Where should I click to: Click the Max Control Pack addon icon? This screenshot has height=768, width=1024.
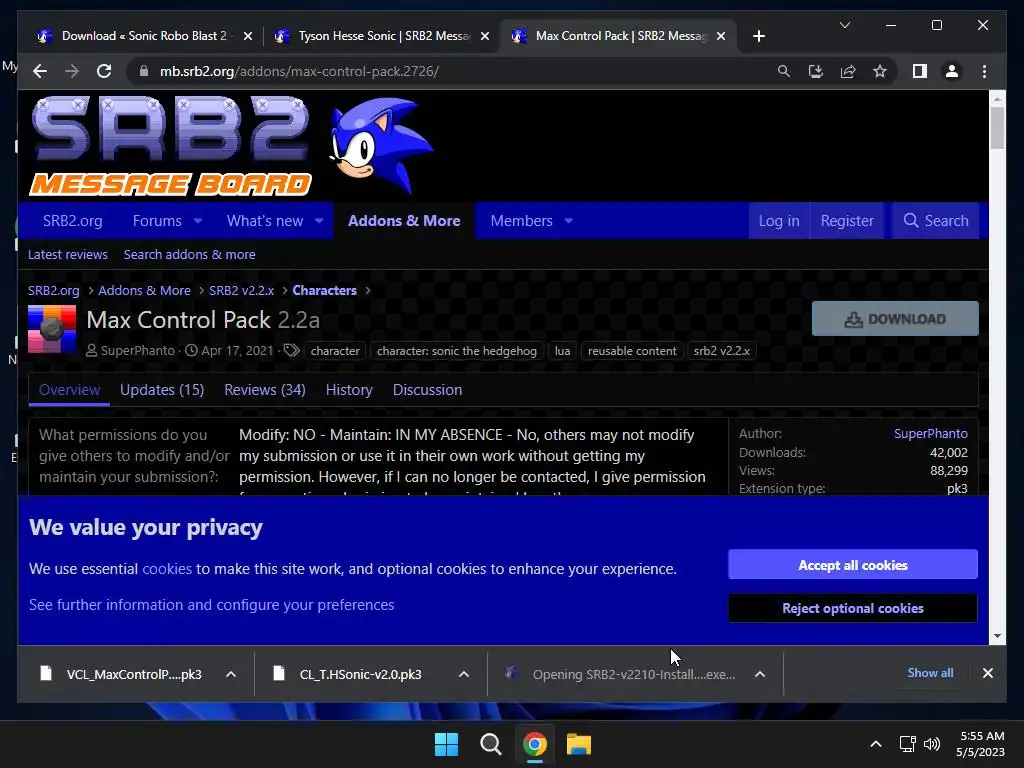click(52, 329)
